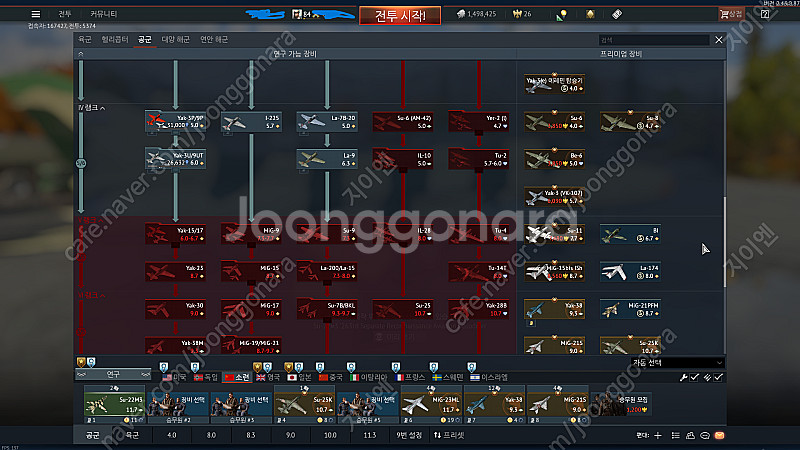This screenshot has width=800, height=450.
Task: Select the Yak-3P/9P aircraft
Action: 176,121
